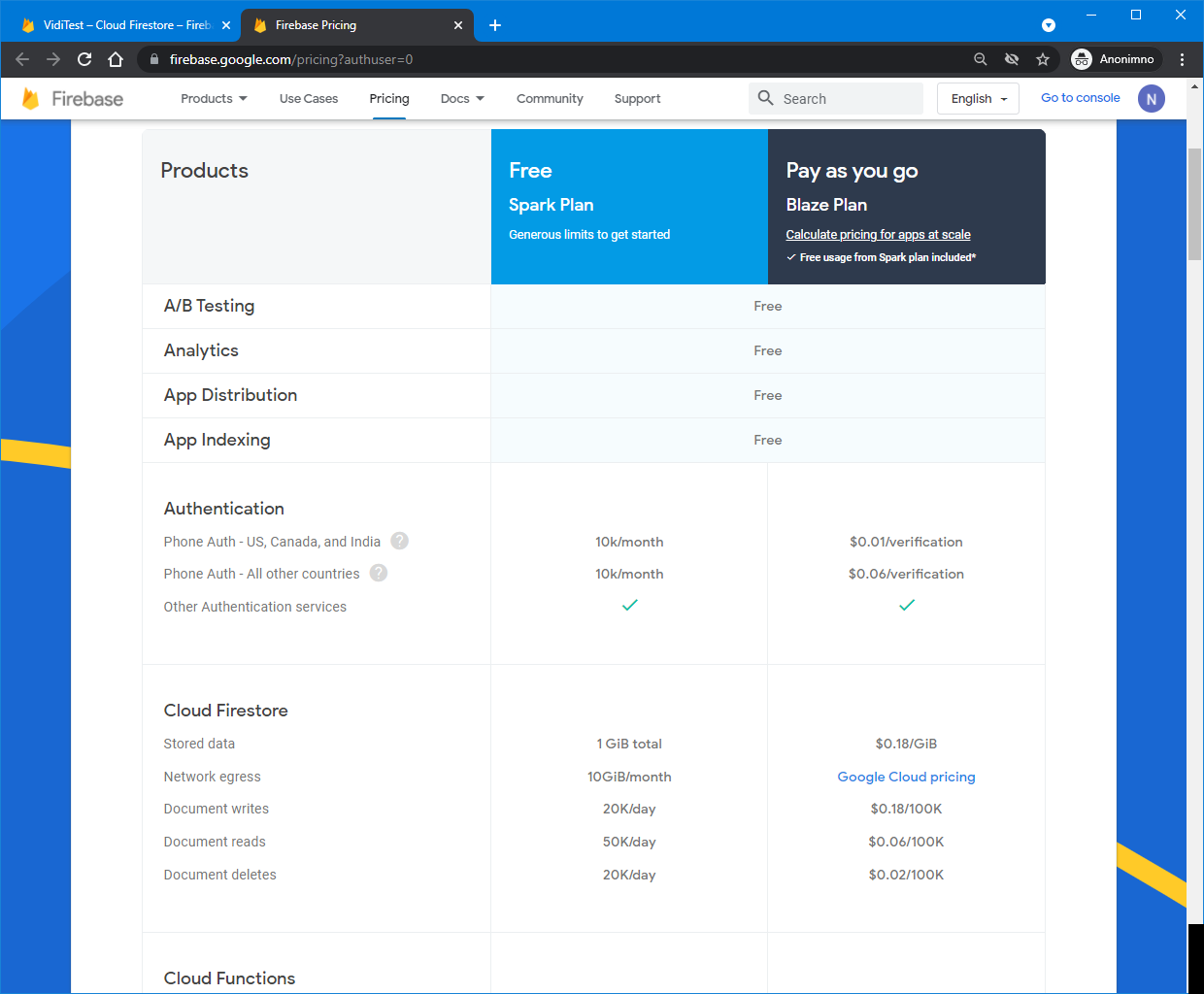The height and width of the screenshot is (994, 1204).
Task: Open the Anonimno incognito profile
Action: click(1114, 59)
